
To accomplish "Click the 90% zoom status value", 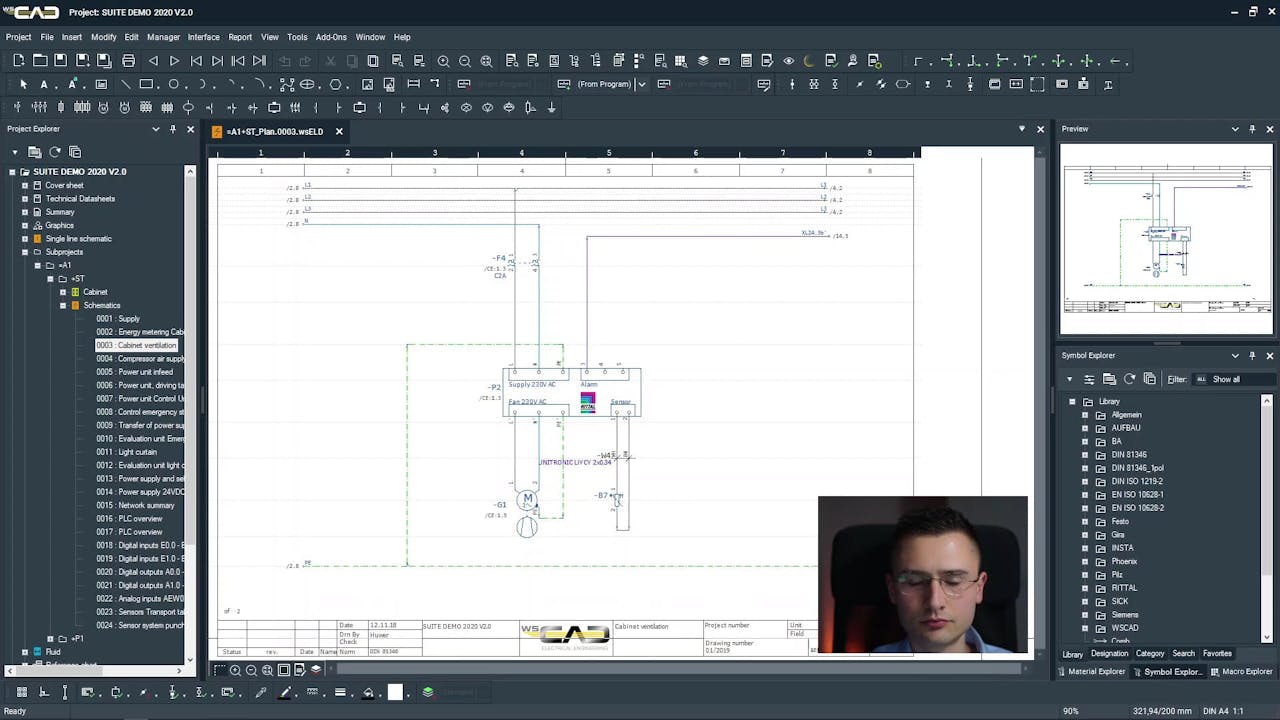I will click(1070, 711).
